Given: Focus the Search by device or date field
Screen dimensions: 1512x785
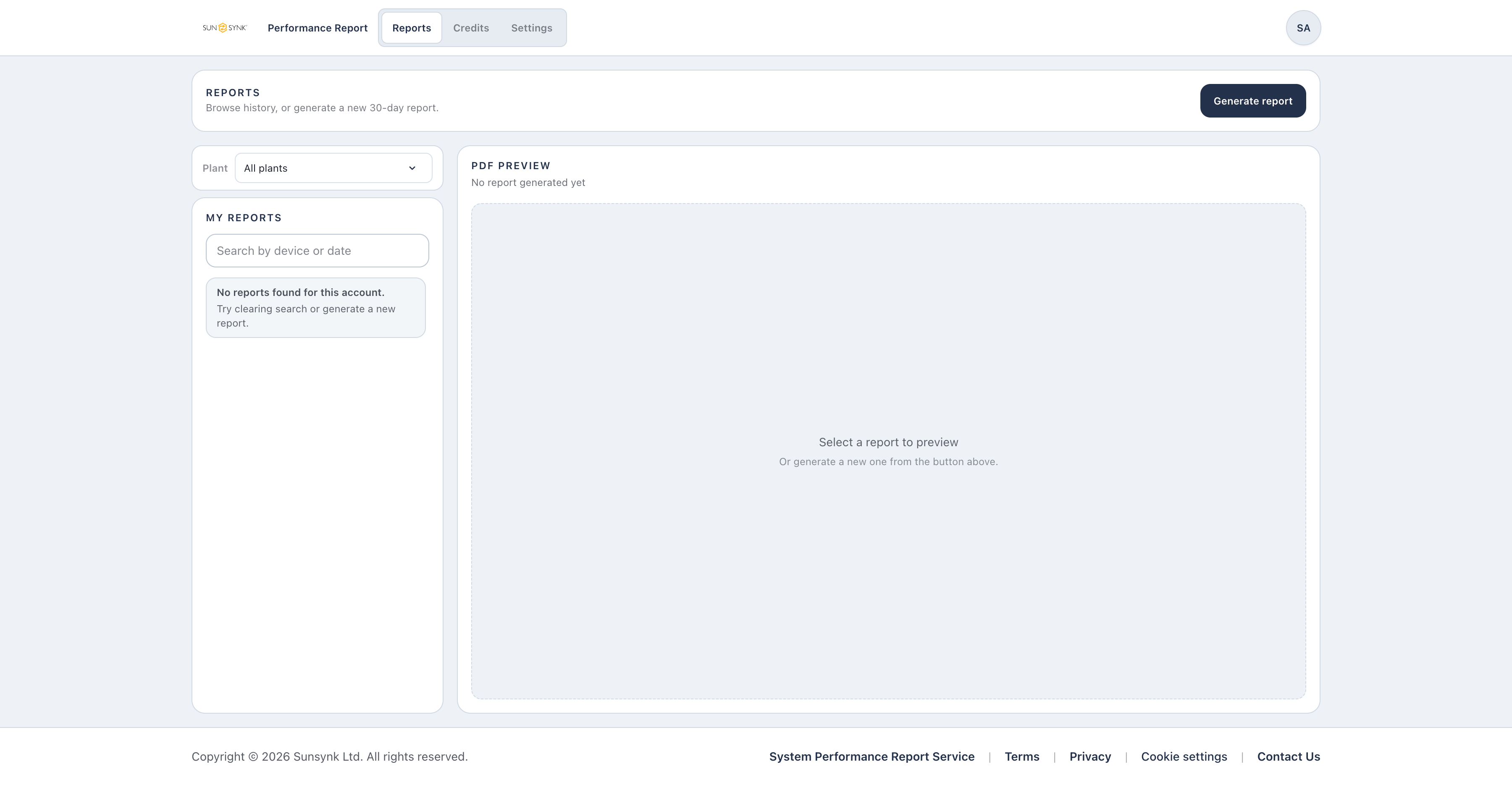Looking at the screenshot, I should point(317,251).
